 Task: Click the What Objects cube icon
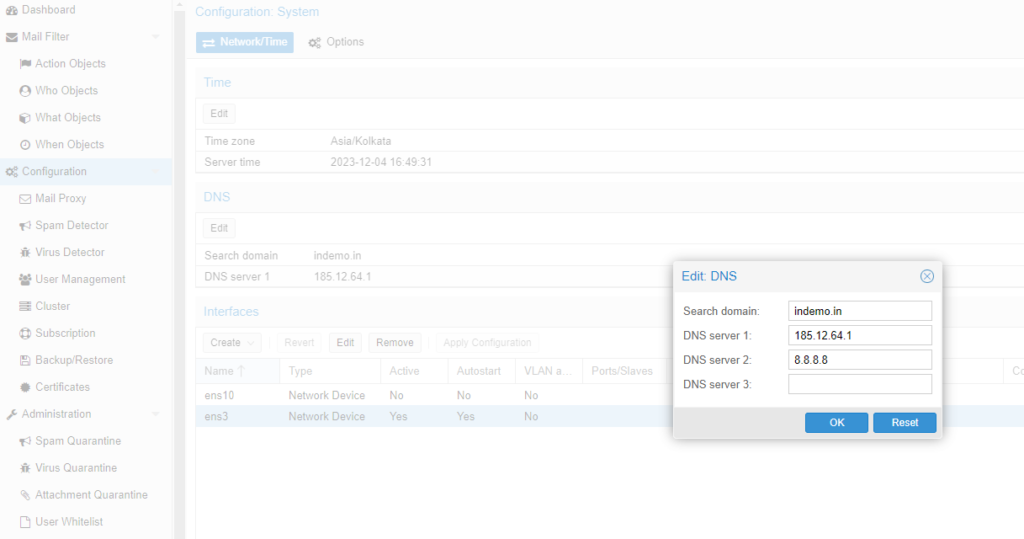pyautogui.click(x=25, y=118)
